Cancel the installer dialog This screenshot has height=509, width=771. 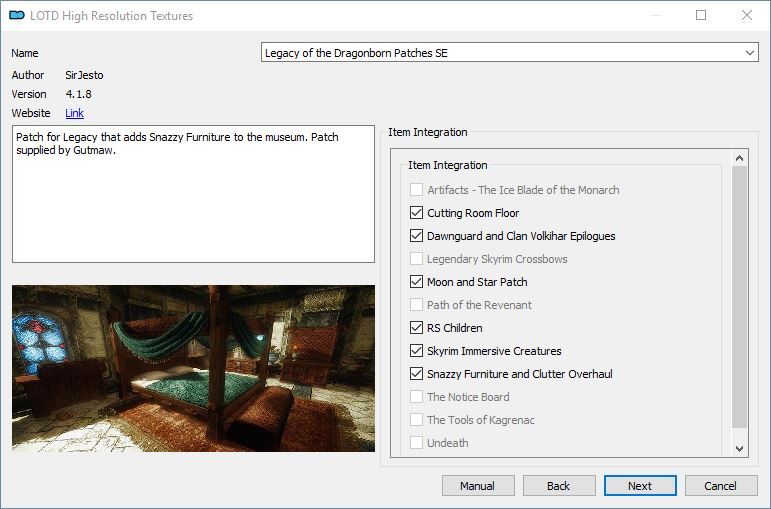(721, 486)
